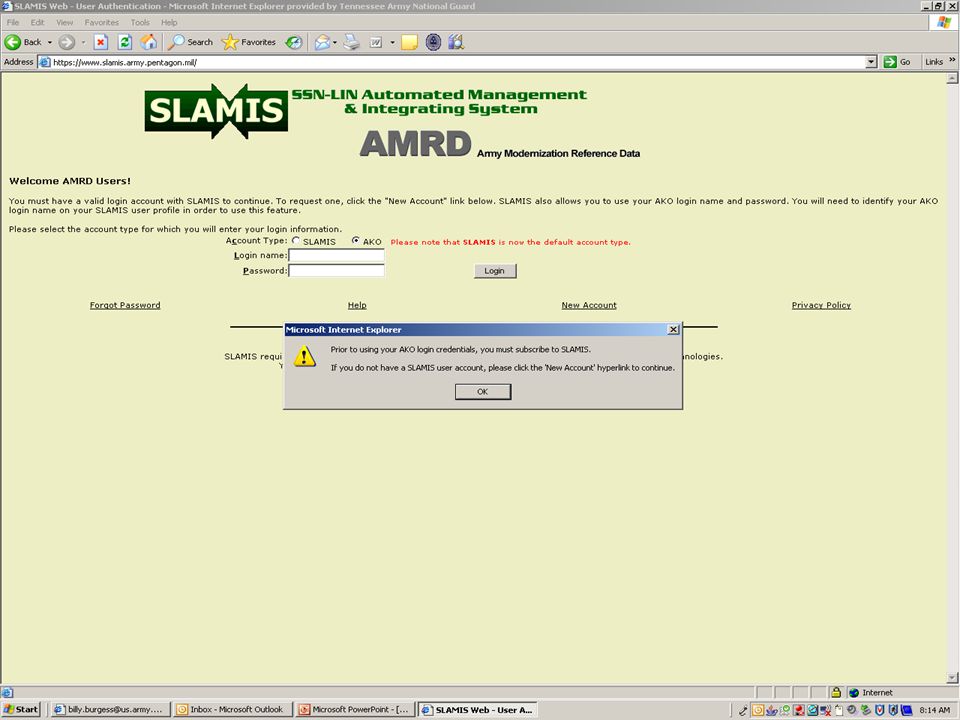Go to the Home page icon
Viewport: 960px width, 720px height.
pyautogui.click(x=149, y=42)
